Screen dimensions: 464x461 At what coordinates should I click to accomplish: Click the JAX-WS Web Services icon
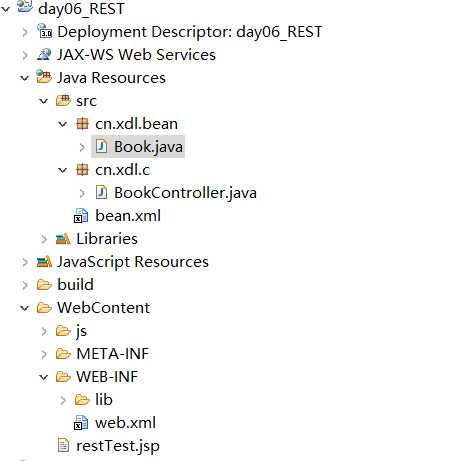click(44, 54)
